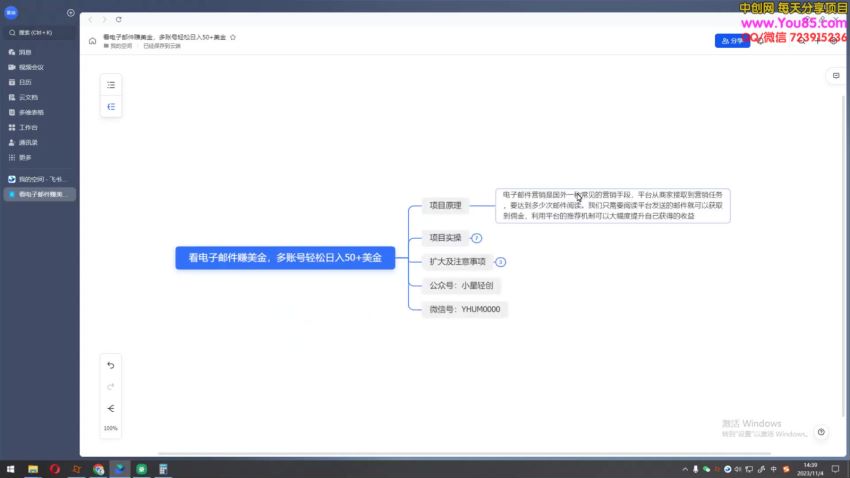Open Opera browser from taskbar

[x=55, y=469]
